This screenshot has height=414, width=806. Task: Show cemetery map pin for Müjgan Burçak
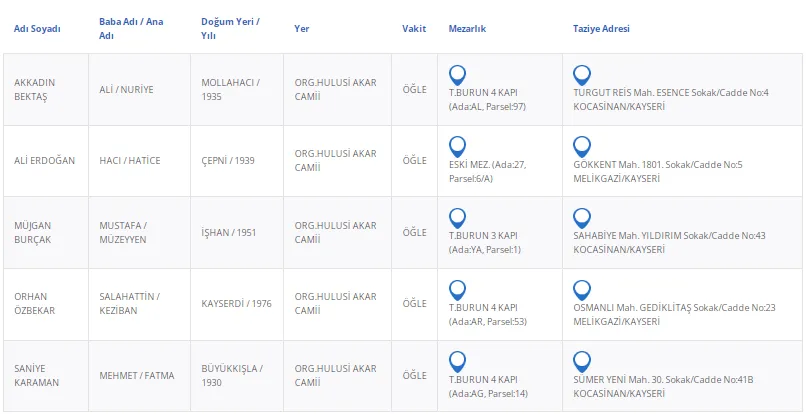[x=457, y=218]
